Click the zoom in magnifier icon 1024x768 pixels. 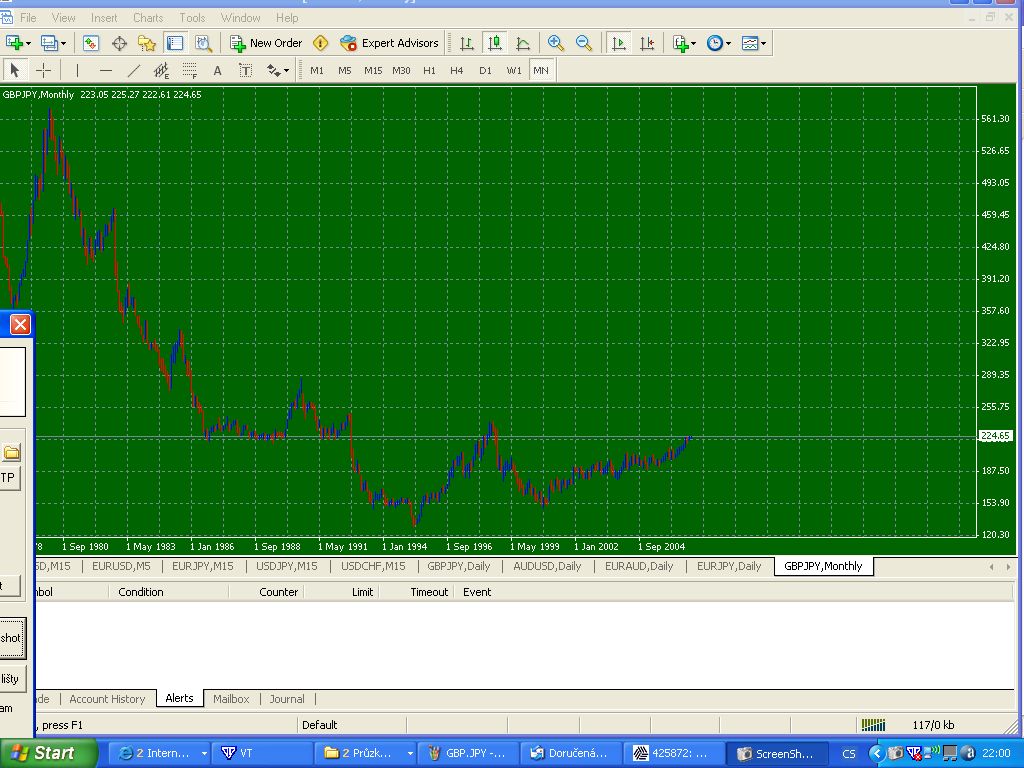[556, 43]
